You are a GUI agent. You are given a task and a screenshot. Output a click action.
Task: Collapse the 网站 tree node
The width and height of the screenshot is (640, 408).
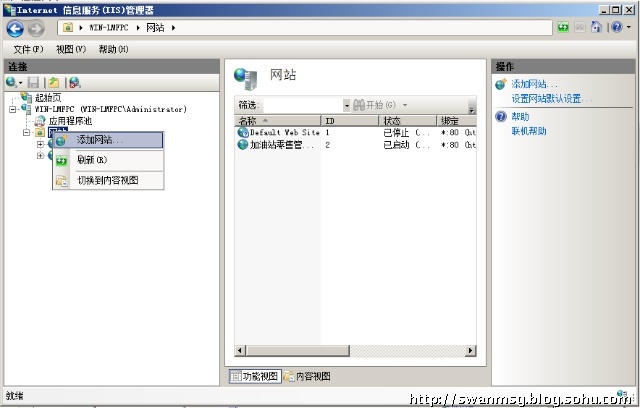pyautogui.click(x=27, y=132)
